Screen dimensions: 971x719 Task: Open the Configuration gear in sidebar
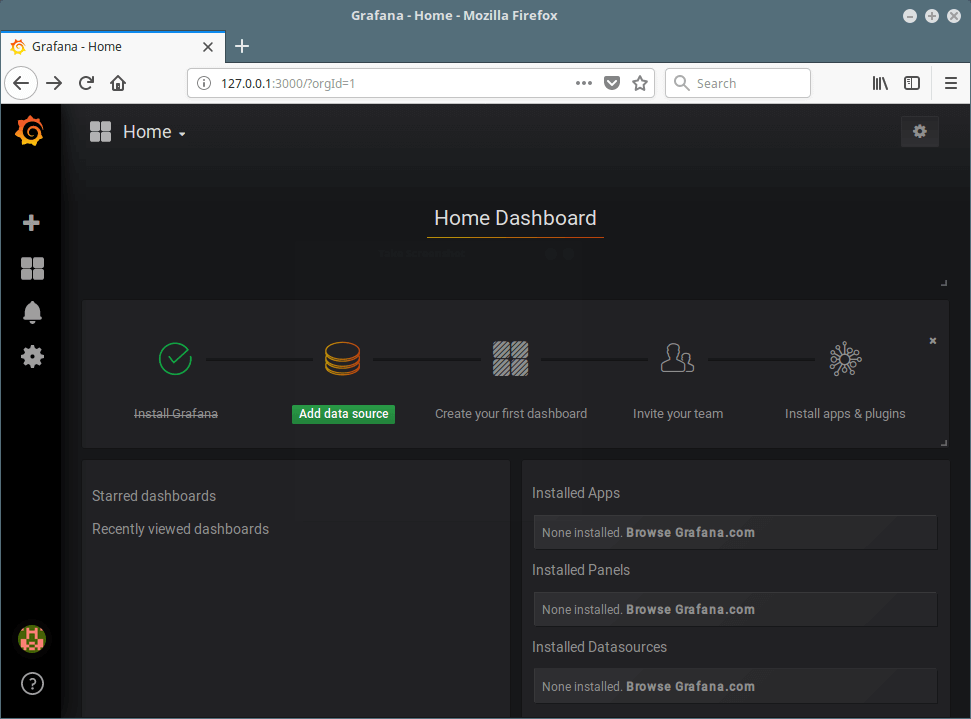click(x=32, y=356)
